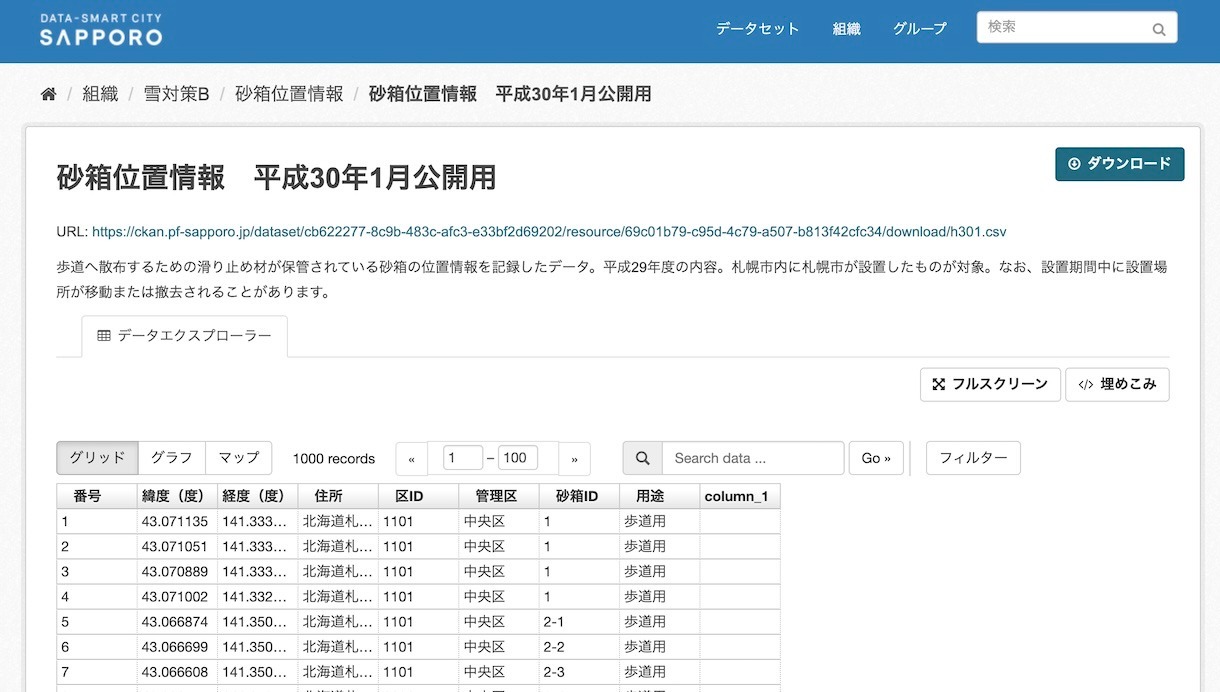Viewport: 1220px width, 692px height.
Task: Go to next page with » button
Action: click(574, 459)
